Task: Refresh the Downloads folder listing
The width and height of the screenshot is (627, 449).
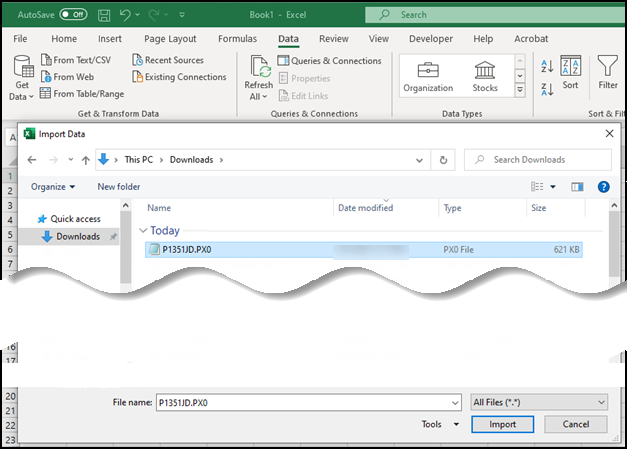Action: tap(443, 160)
